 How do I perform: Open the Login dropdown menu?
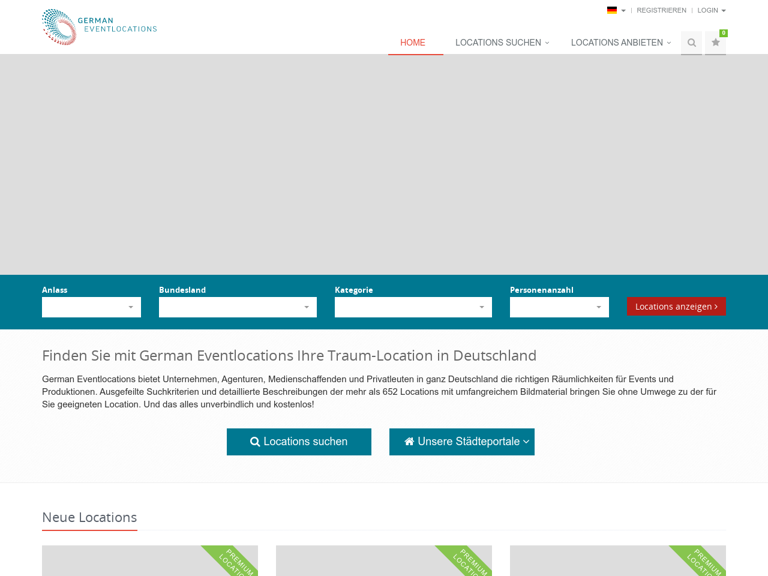pos(711,10)
